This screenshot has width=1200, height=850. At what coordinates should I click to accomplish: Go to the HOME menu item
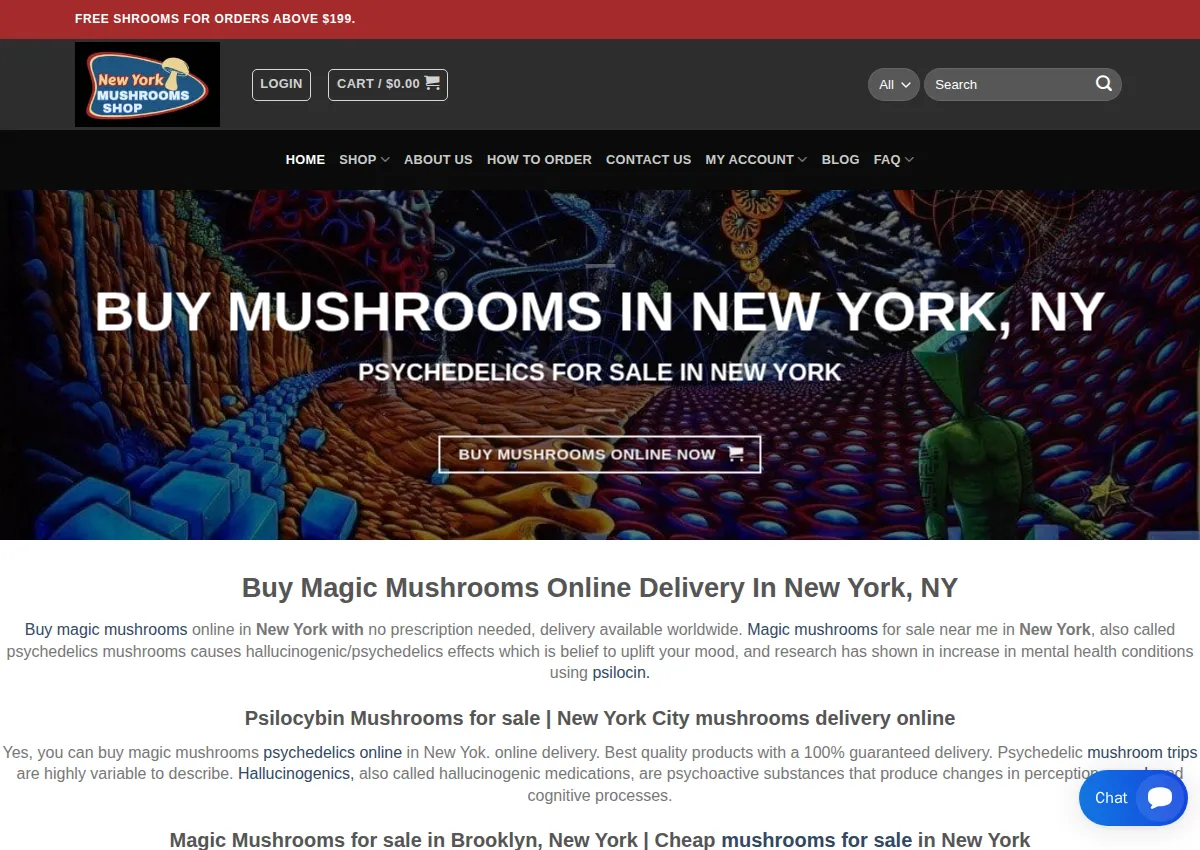[x=305, y=159]
